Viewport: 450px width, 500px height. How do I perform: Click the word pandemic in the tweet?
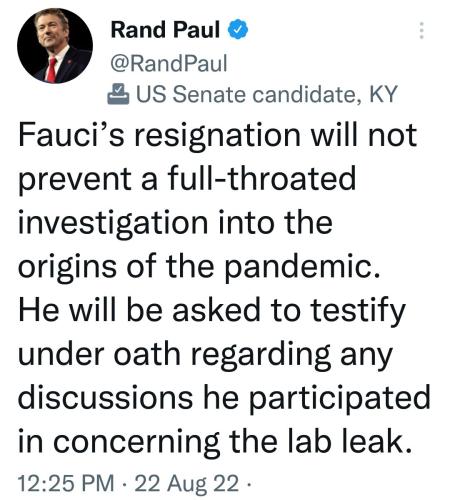coord(297,267)
